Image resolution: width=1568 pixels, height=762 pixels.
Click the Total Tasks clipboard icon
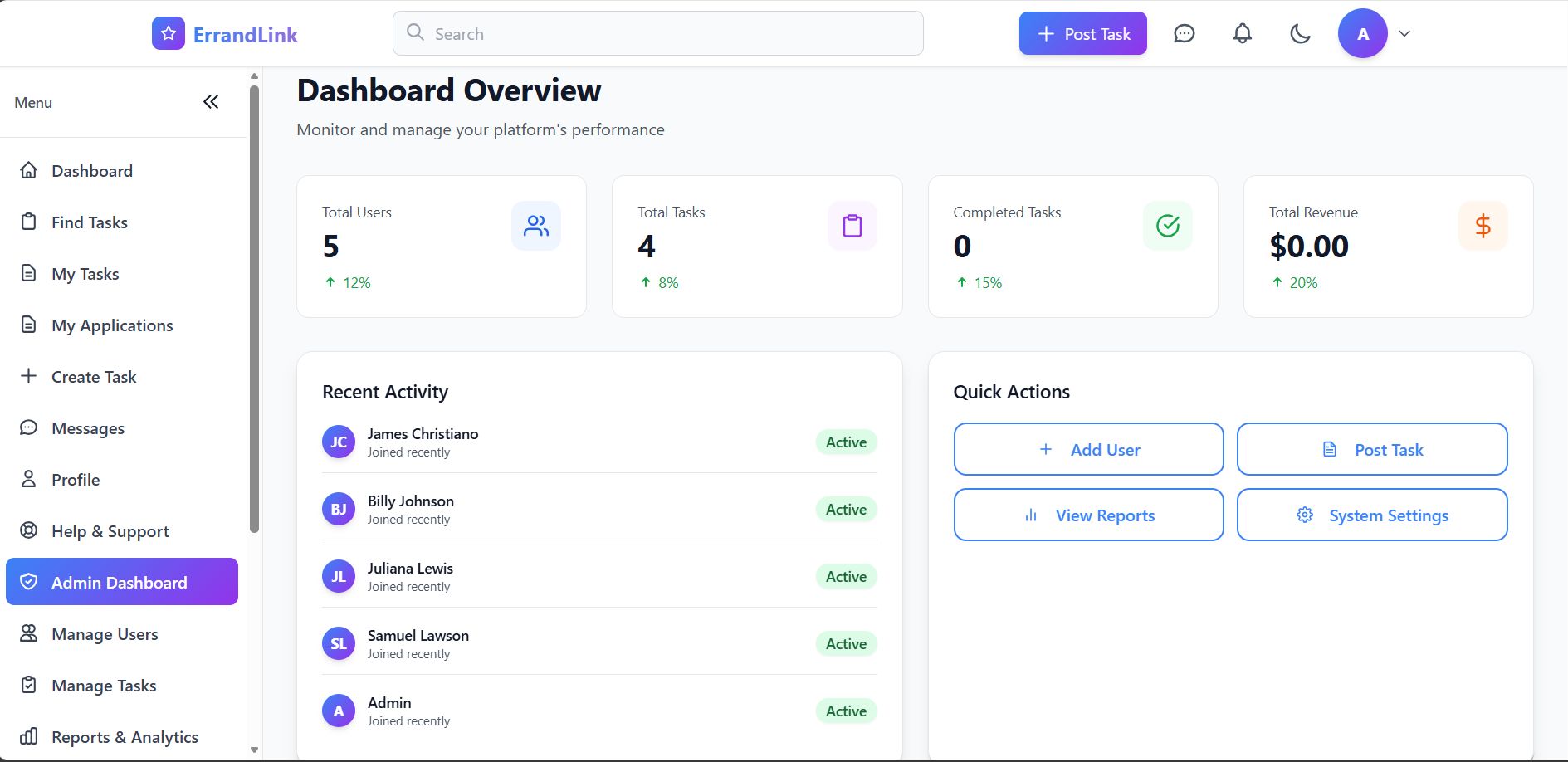tap(852, 226)
